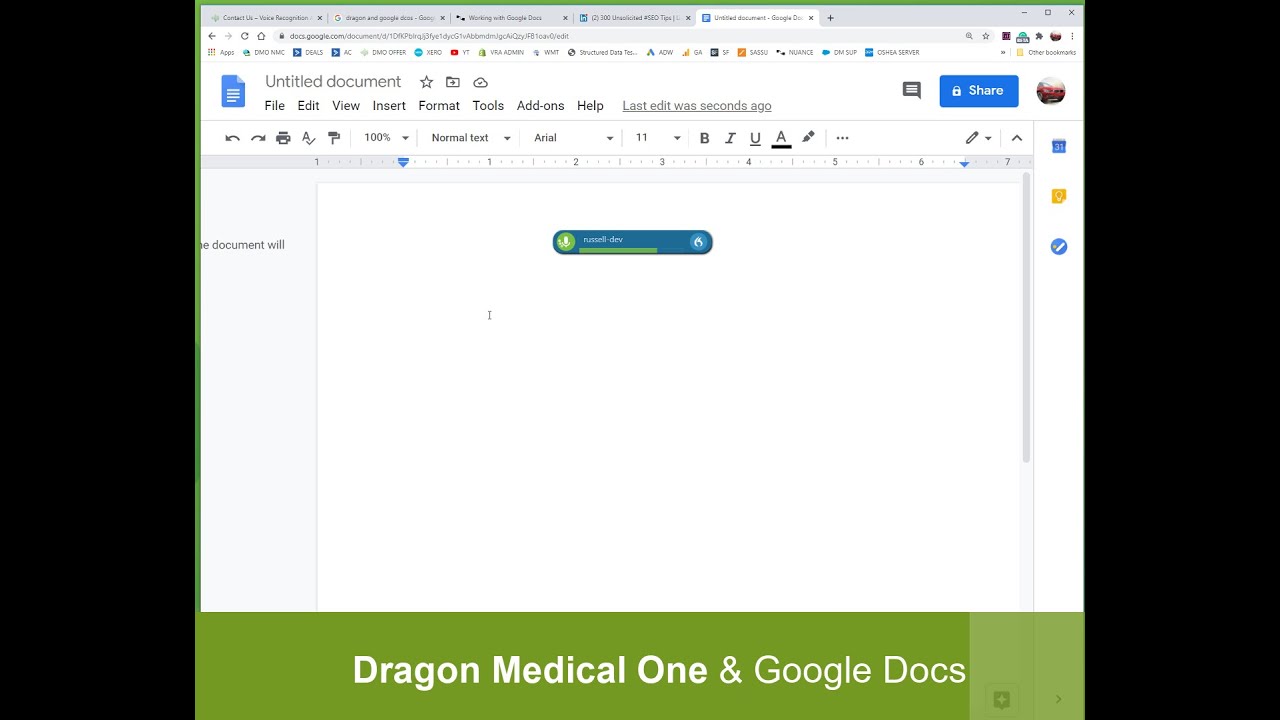Click the right indent marker on ruler
Viewport: 1280px width, 720px height.
point(964,163)
